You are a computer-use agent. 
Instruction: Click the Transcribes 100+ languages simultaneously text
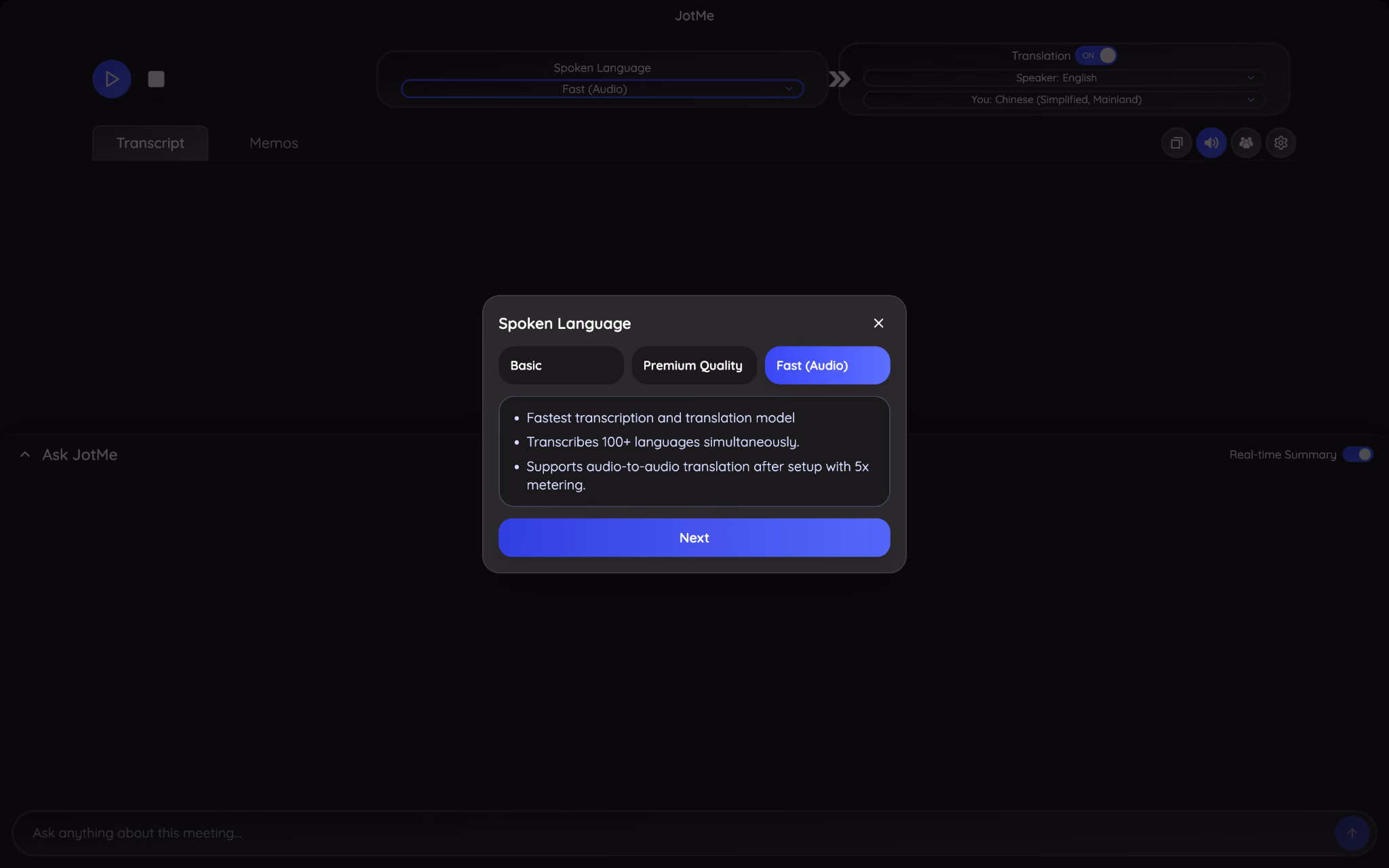pos(663,442)
